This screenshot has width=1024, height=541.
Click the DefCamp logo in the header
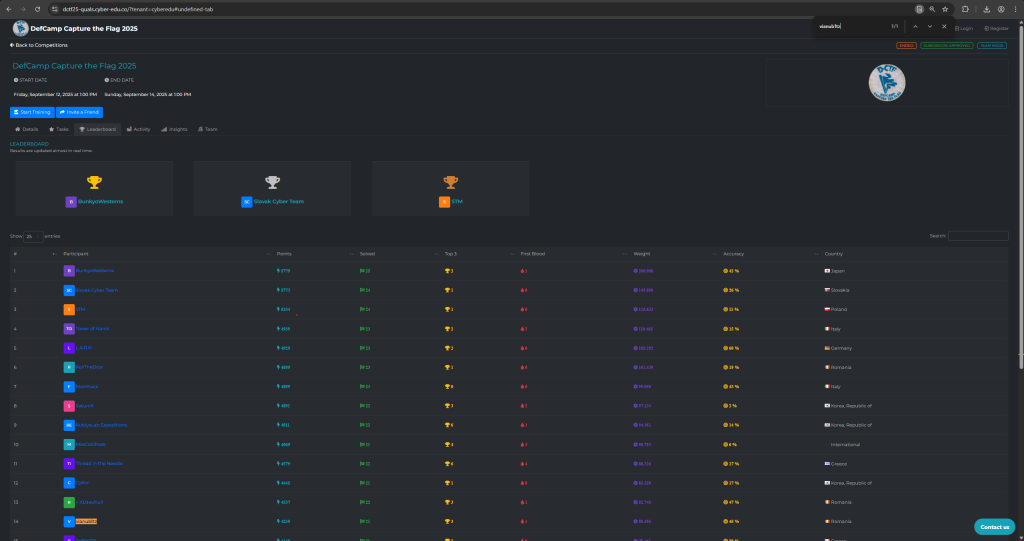click(x=20, y=29)
